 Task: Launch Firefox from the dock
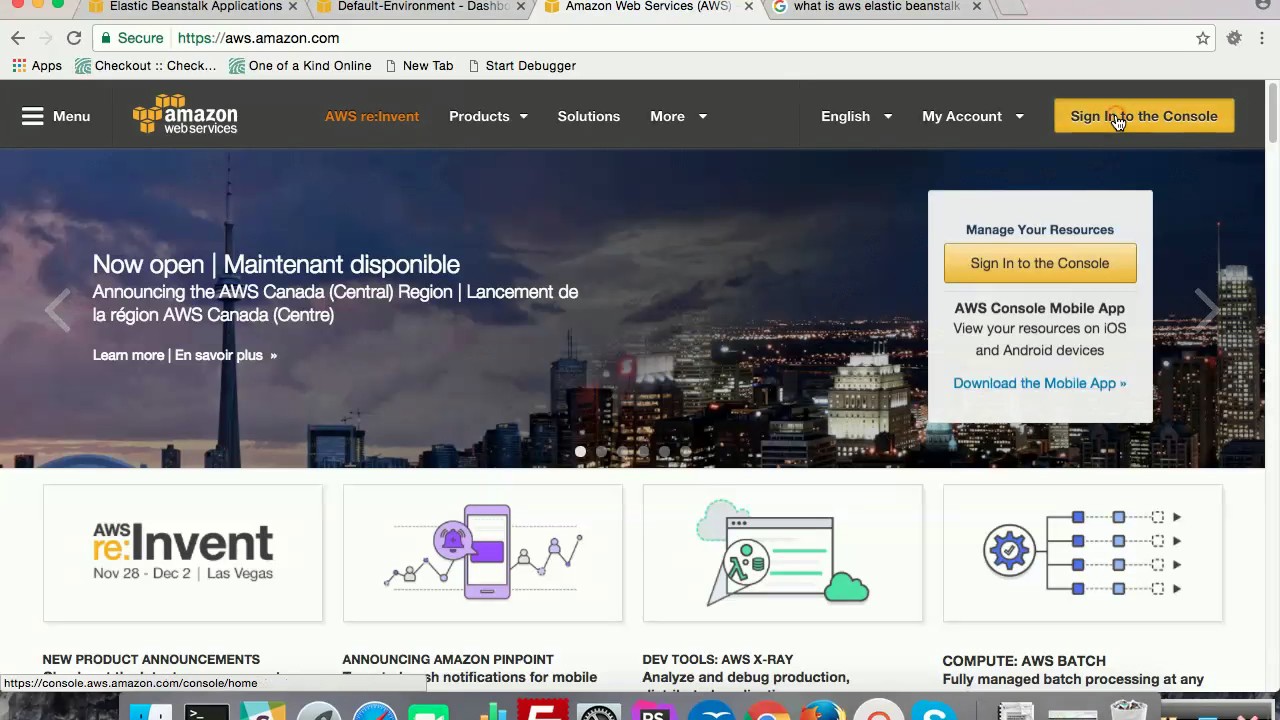(x=823, y=712)
